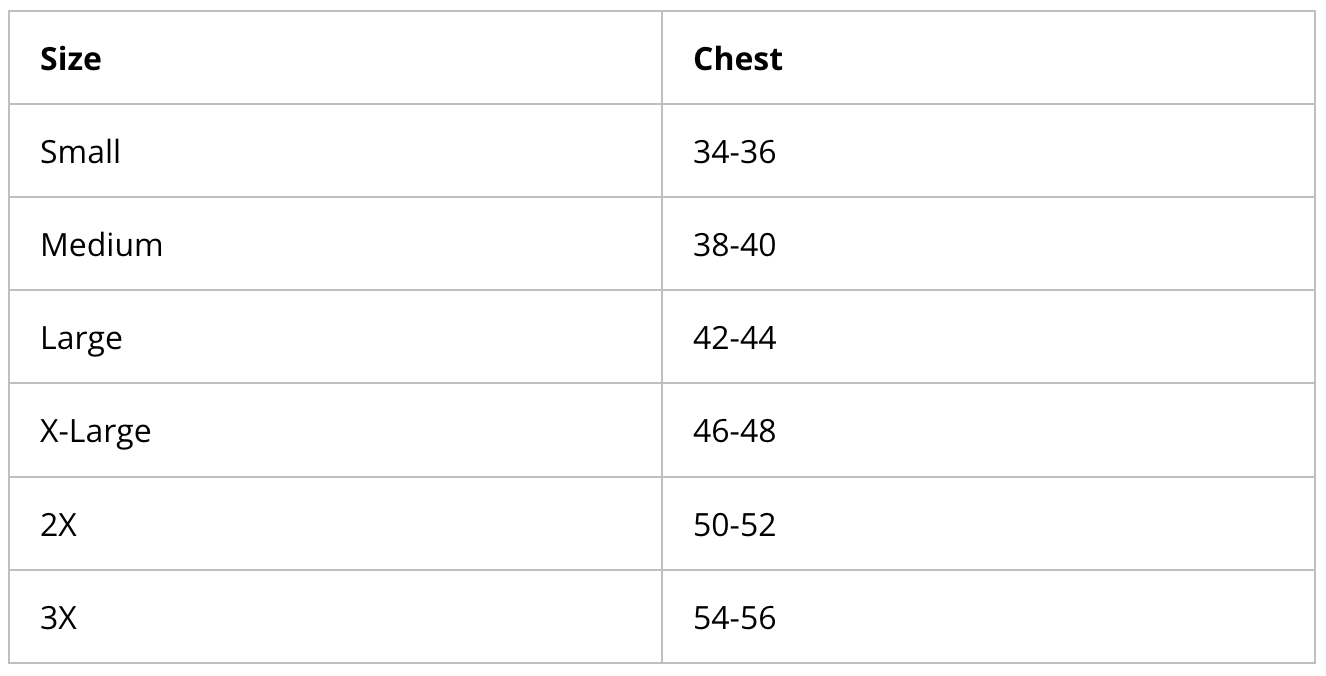Click the 50-52 chest measurement
The width and height of the screenshot is (1326, 676).
click(x=734, y=525)
